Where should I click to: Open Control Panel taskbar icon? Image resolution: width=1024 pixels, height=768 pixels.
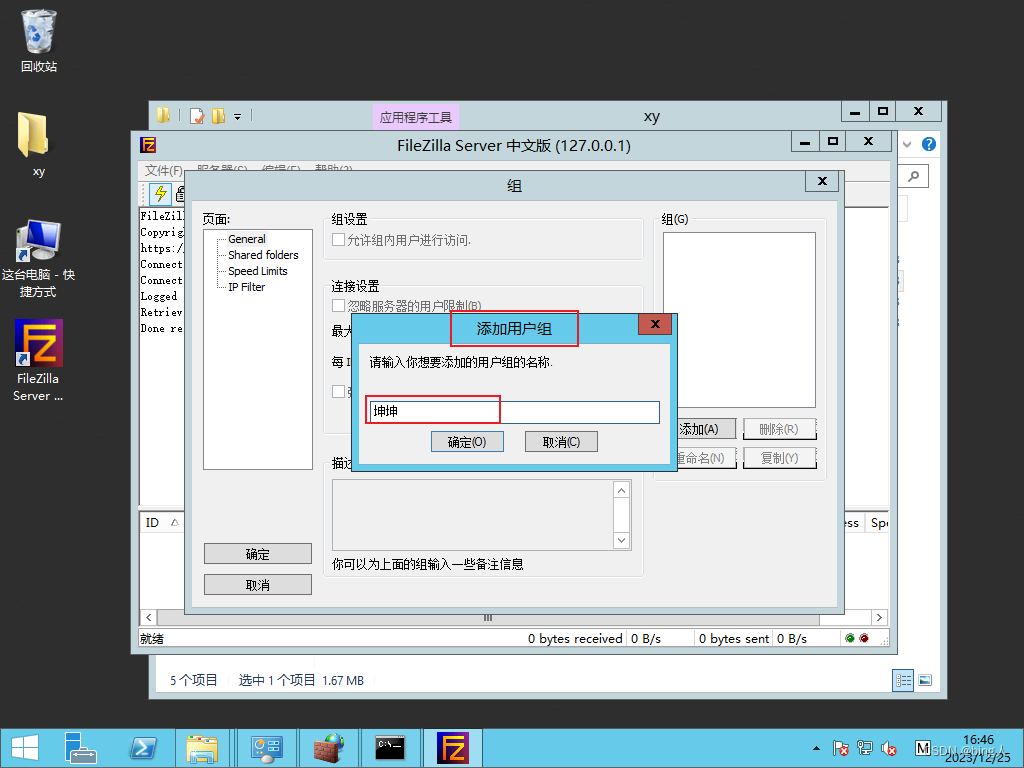[x=266, y=748]
